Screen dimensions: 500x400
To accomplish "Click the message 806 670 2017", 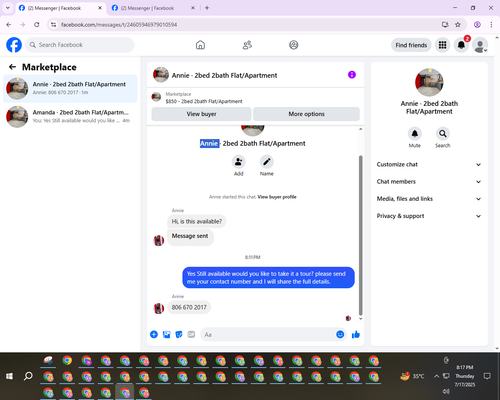I will tap(189, 307).
